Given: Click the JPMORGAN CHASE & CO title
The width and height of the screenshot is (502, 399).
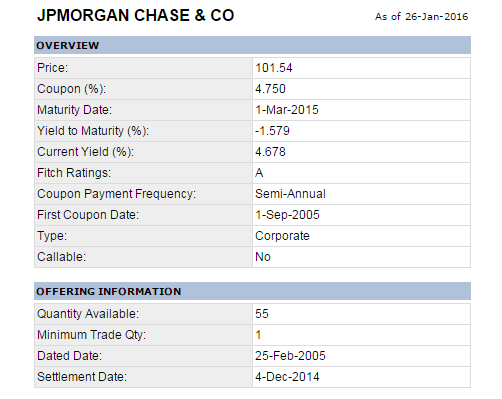Looking at the screenshot, I should 136,15.
